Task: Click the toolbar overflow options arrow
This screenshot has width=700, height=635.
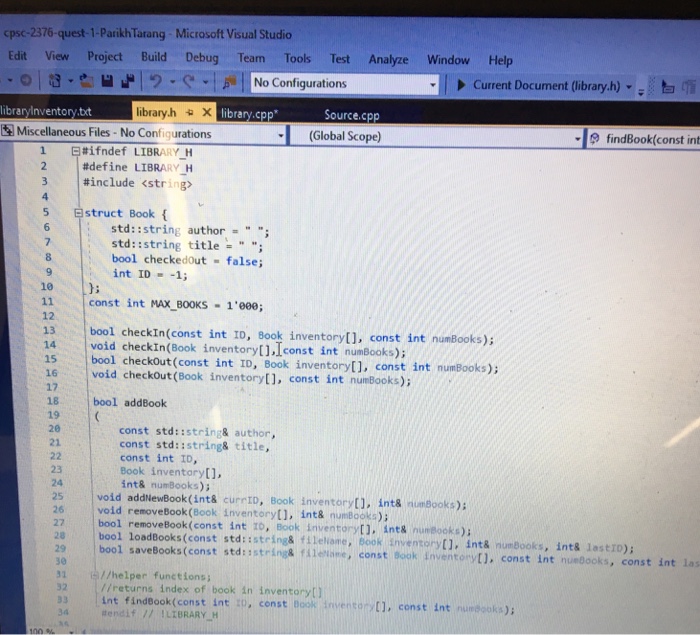Action: (x=641, y=92)
